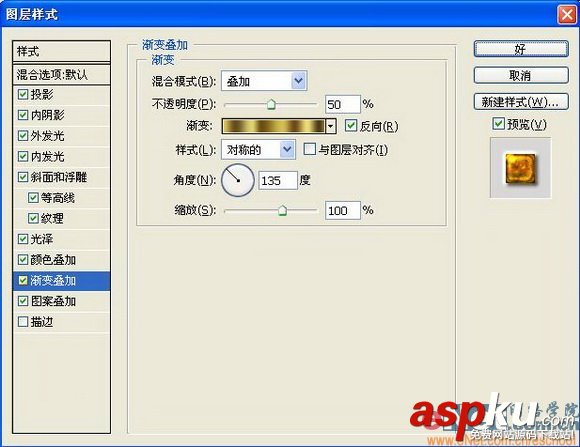This screenshot has height=447, width=580.
Task: Select the 图案叠加 pattern overlay label
Action: [x=53, y=301]
